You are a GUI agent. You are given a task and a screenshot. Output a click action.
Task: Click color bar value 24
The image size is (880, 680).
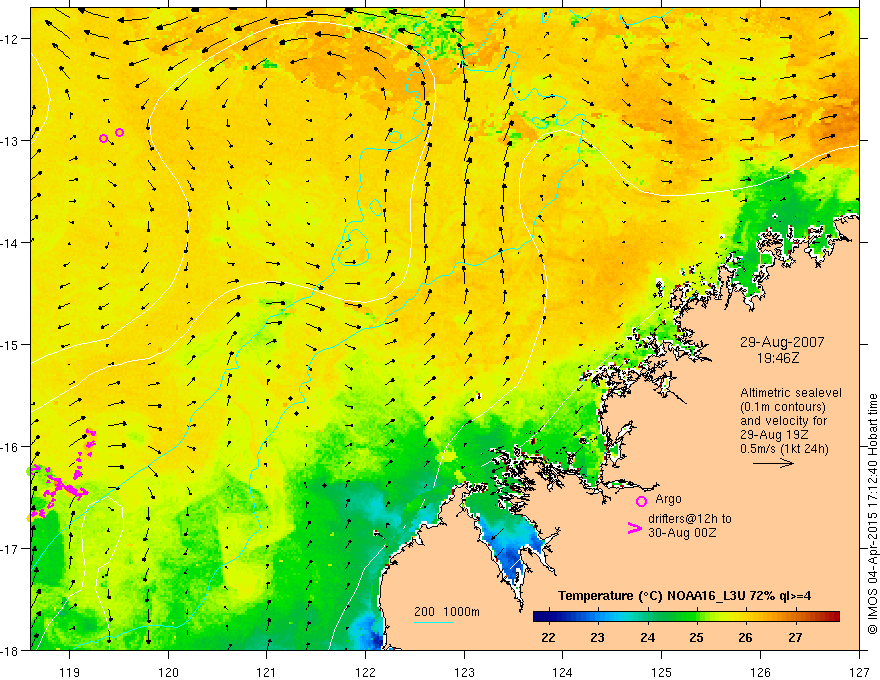point(647,638)
